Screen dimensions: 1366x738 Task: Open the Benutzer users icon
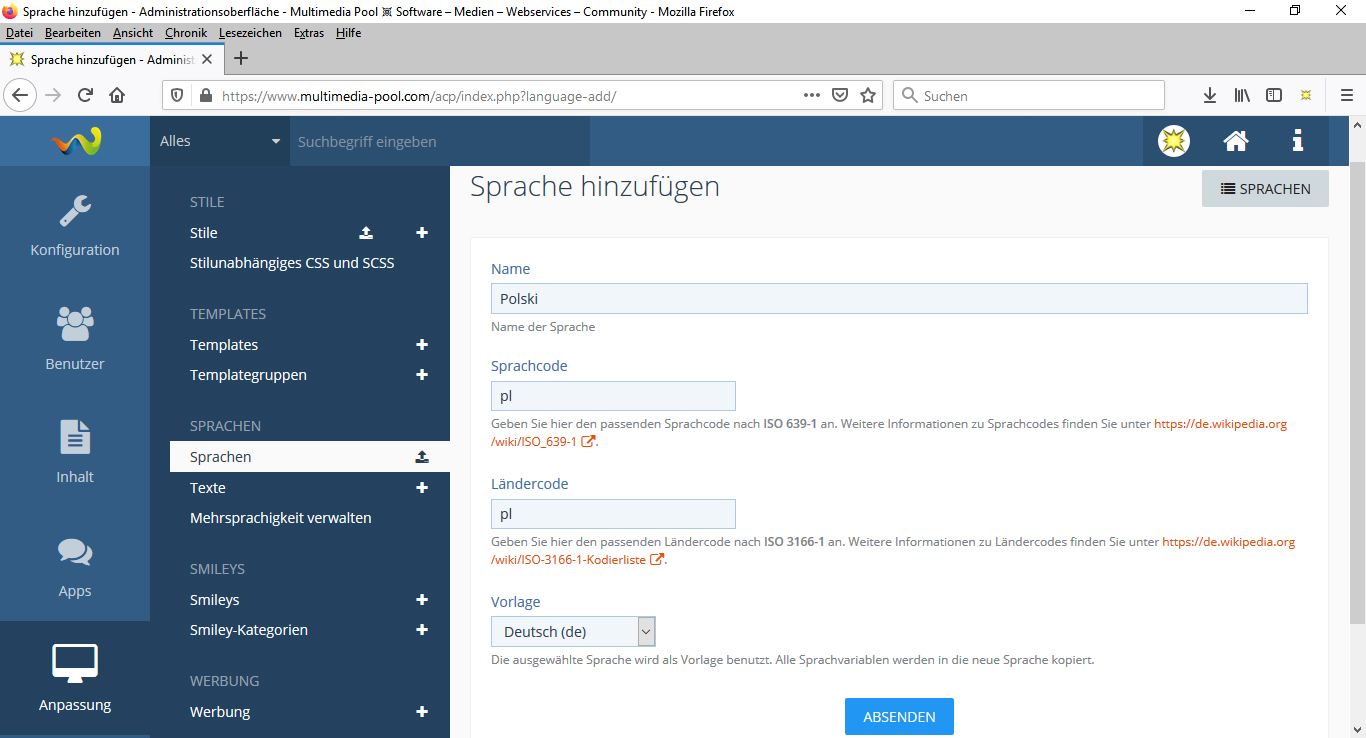pyautogui.click(x=75, y=324)
